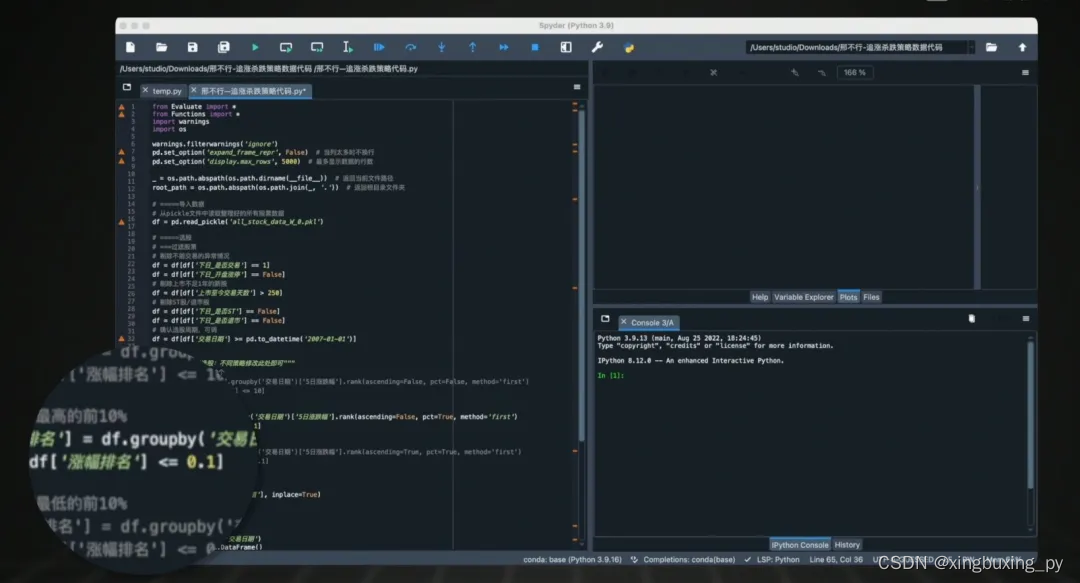Click the pd.read_pickle code line

tap(238, 222)
